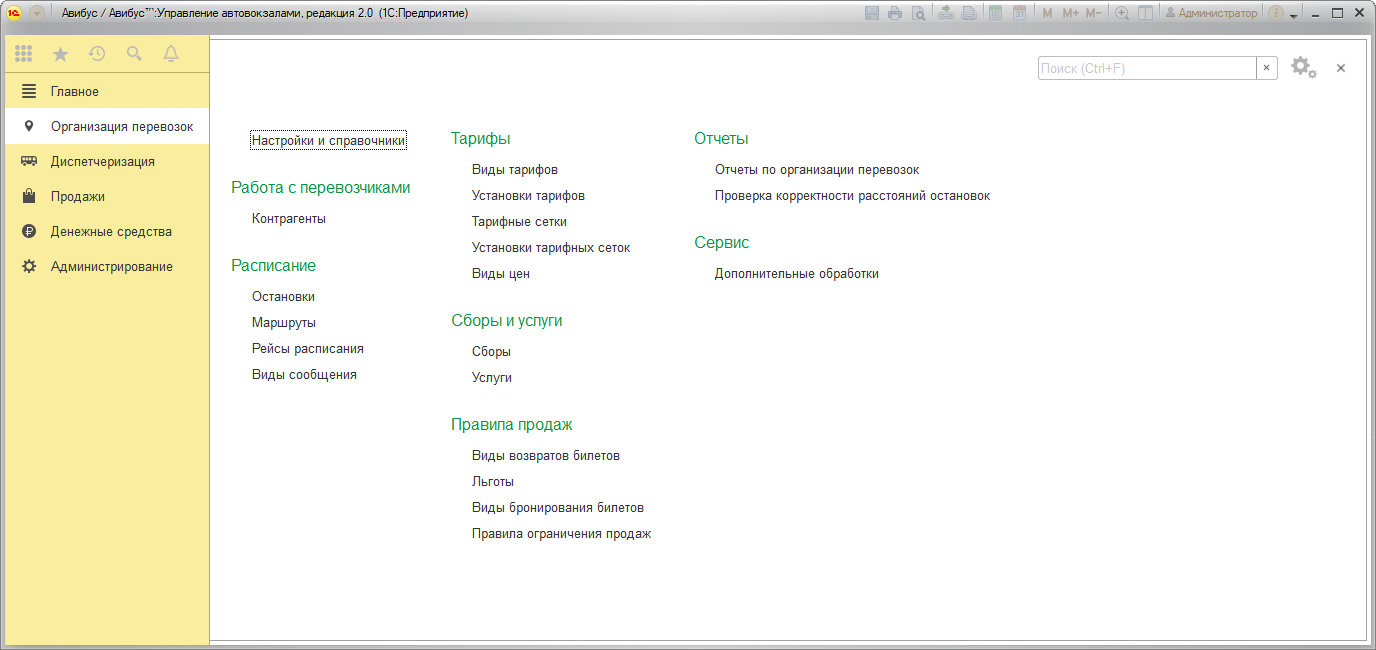
Task: Open the functions menu grid icon
Action: tap(23, 54)
